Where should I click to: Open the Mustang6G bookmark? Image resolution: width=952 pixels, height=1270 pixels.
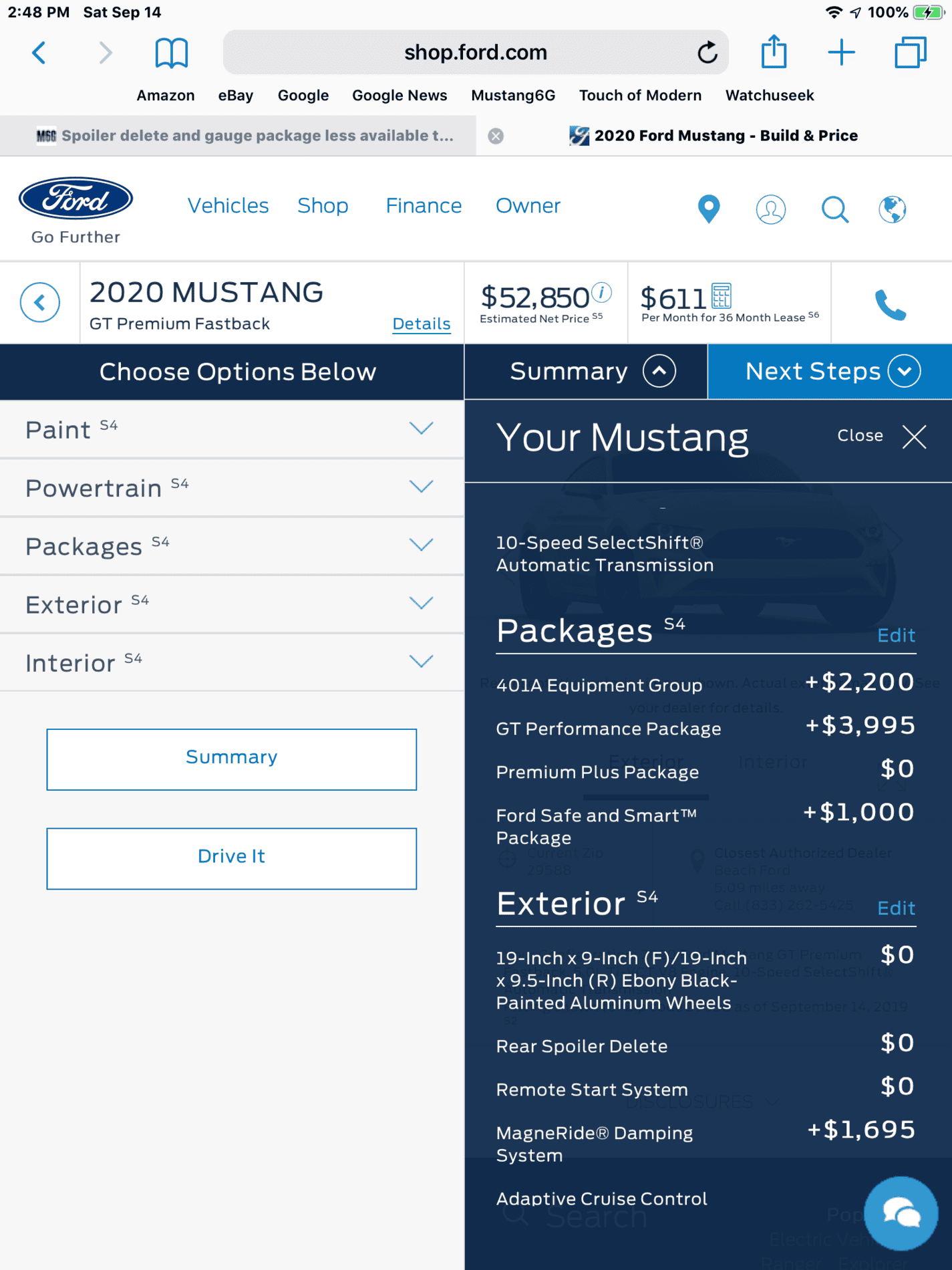click(x=513, y=96)
